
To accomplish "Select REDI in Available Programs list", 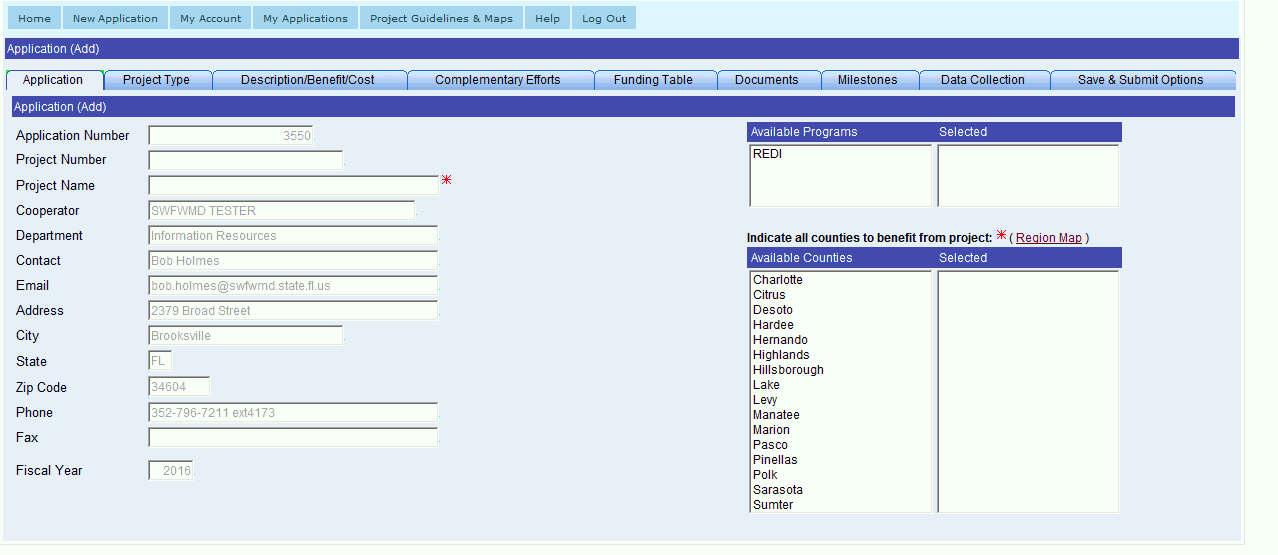I will pos(767,154).
